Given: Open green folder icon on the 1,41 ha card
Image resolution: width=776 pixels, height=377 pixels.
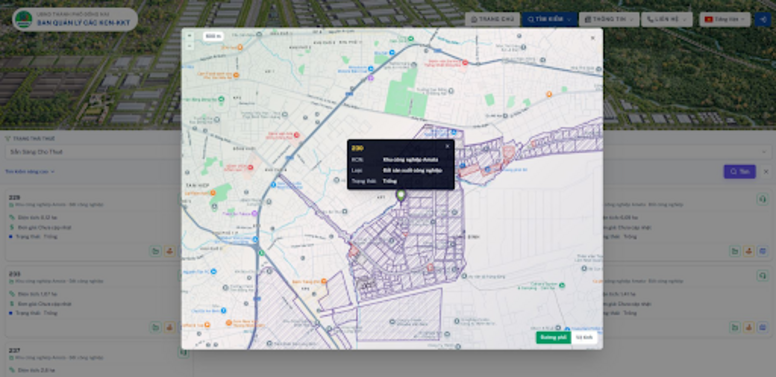Looking at the screenshot, I should pyautogui.click(x=735, y=328).
